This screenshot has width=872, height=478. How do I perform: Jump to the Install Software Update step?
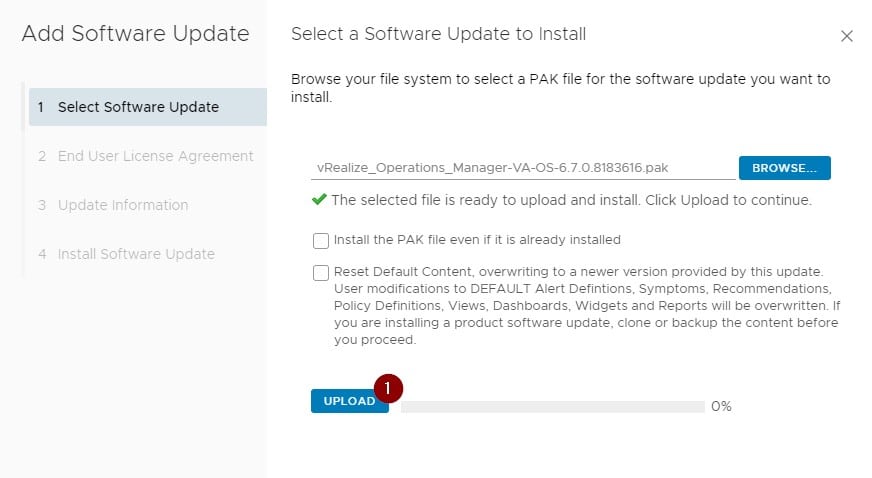(136, 254)
